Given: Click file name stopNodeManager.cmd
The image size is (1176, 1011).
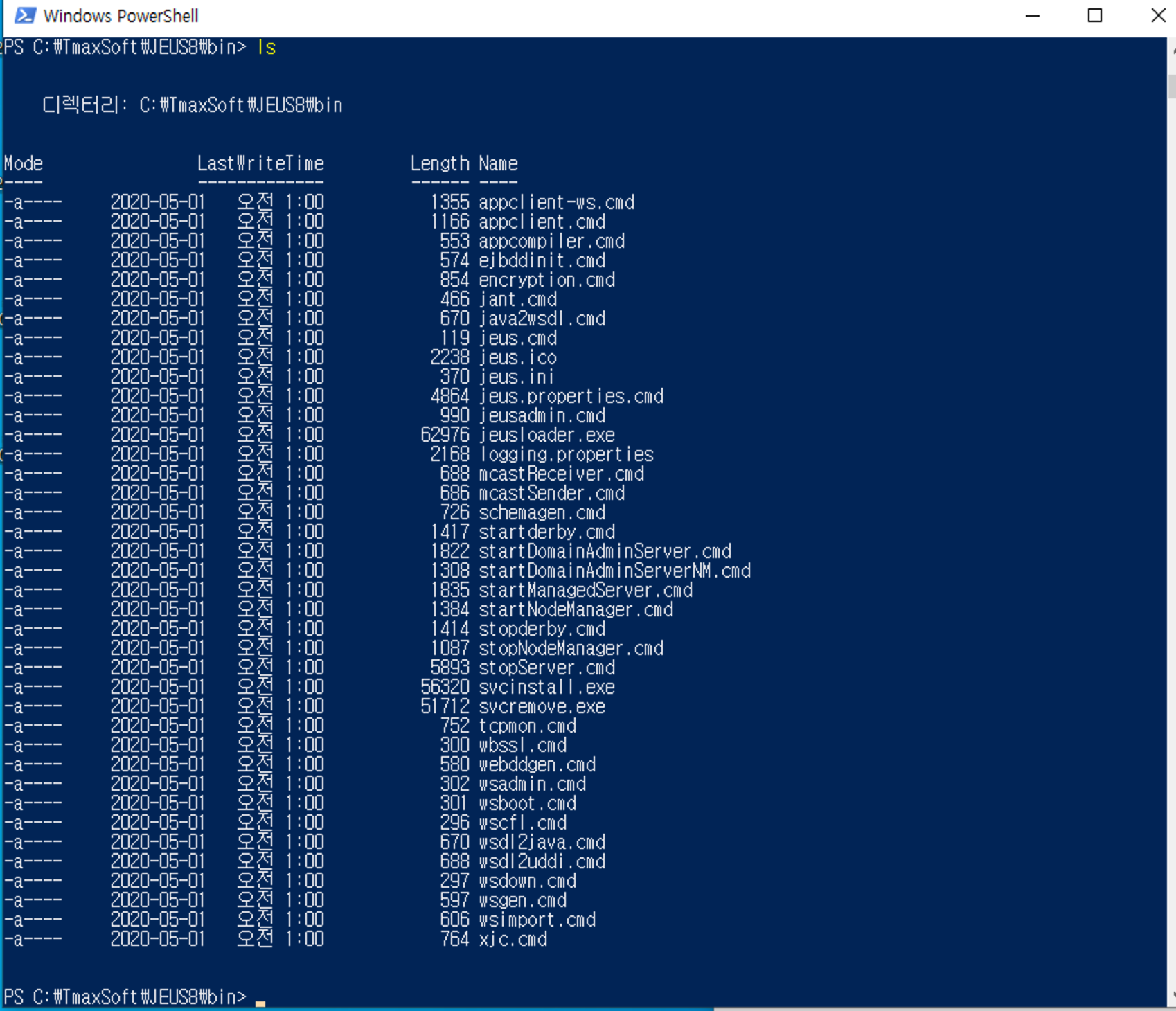Looking at the screenshot, I should point(571,648).
